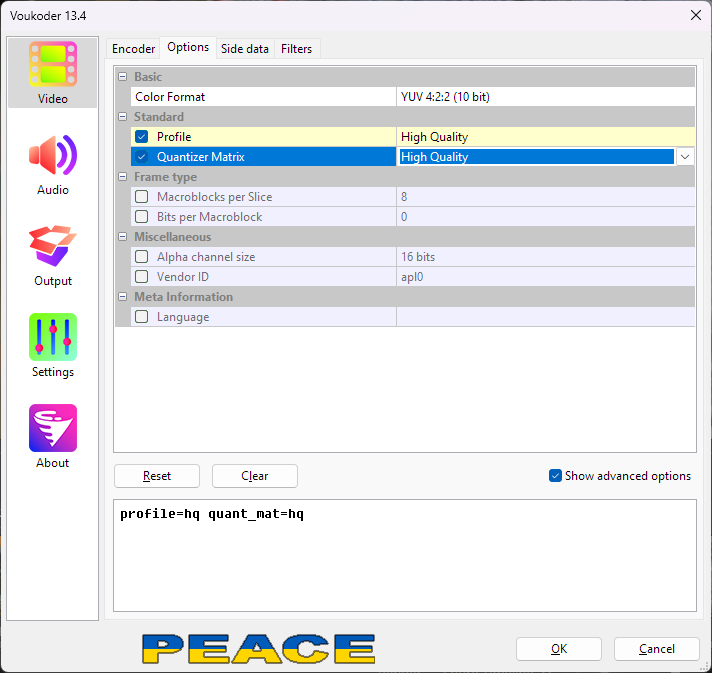Collapse the Basic section
The width and height of the screenshot is (712, 673).
point(123,77)
